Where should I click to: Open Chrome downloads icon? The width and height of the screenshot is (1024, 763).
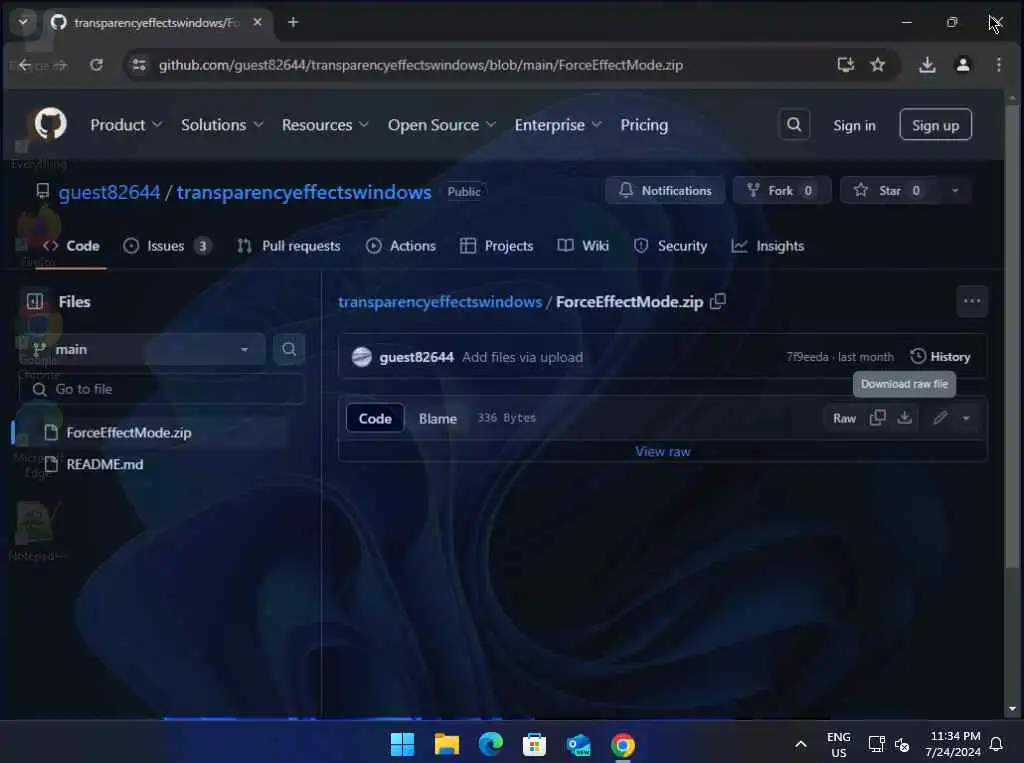927,65
